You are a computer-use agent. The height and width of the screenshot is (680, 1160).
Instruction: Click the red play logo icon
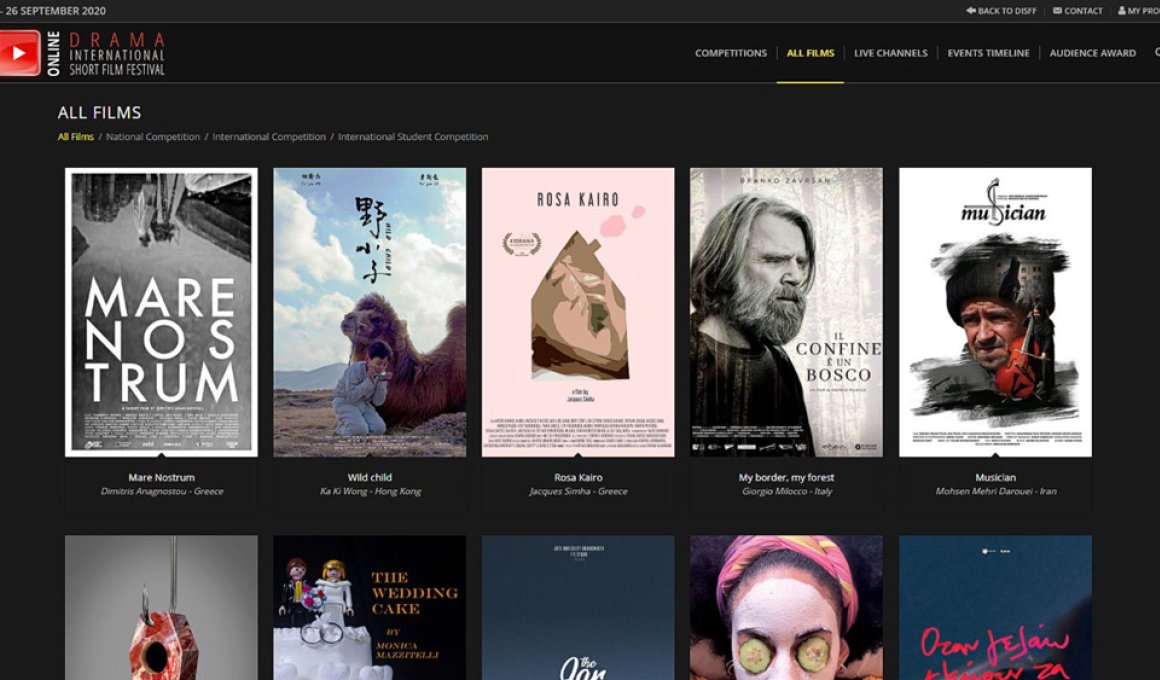pos(20,53)
